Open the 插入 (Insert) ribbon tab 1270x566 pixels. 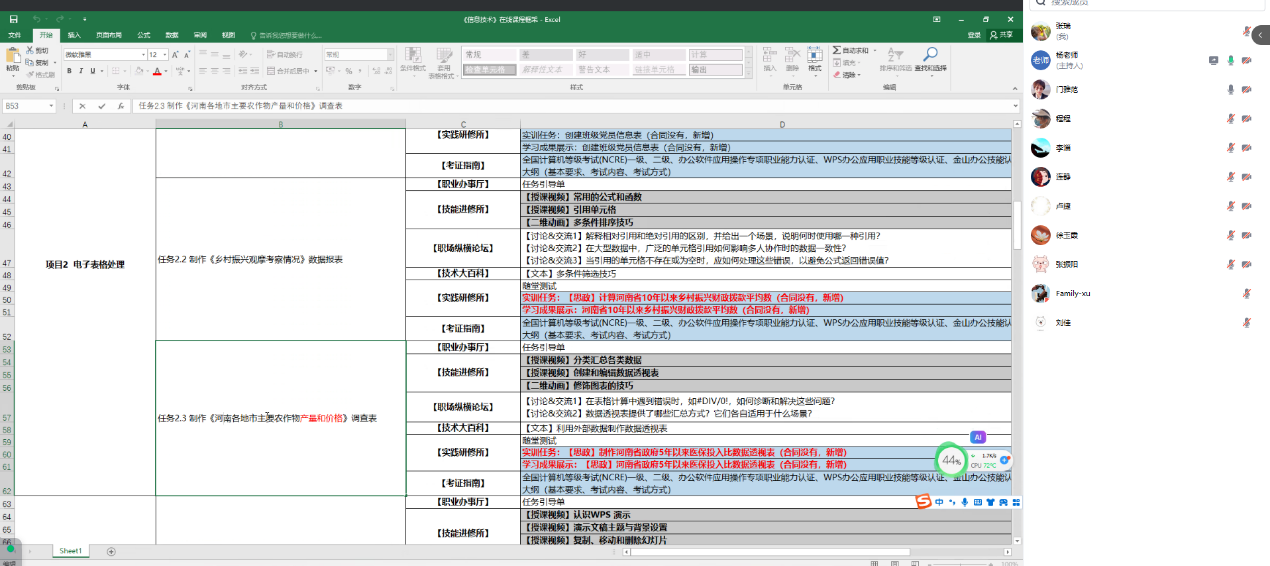pos(74,35)
